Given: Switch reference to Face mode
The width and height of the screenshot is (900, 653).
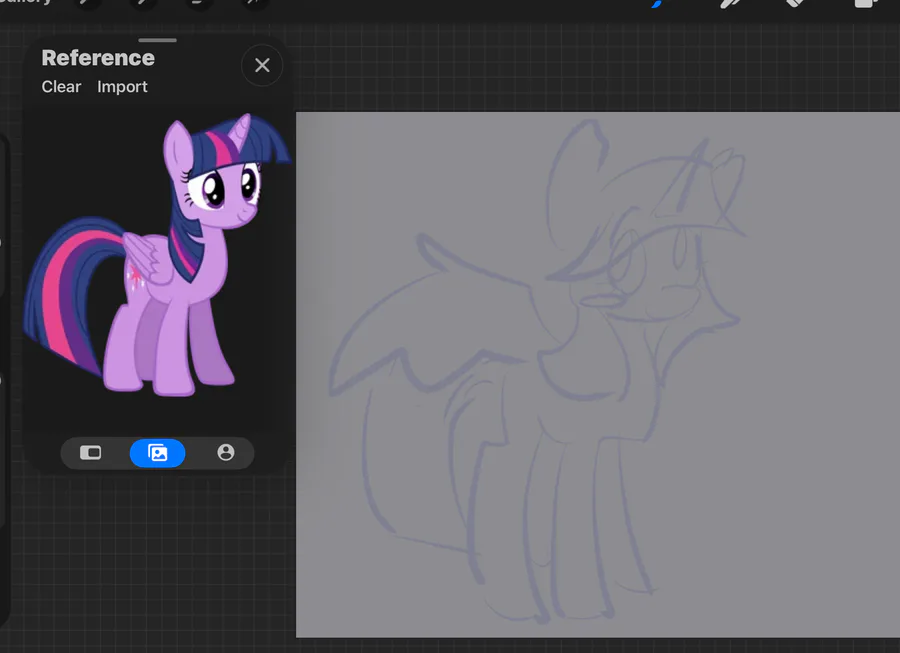Looking at the screenshot, I should click(226, 453).
